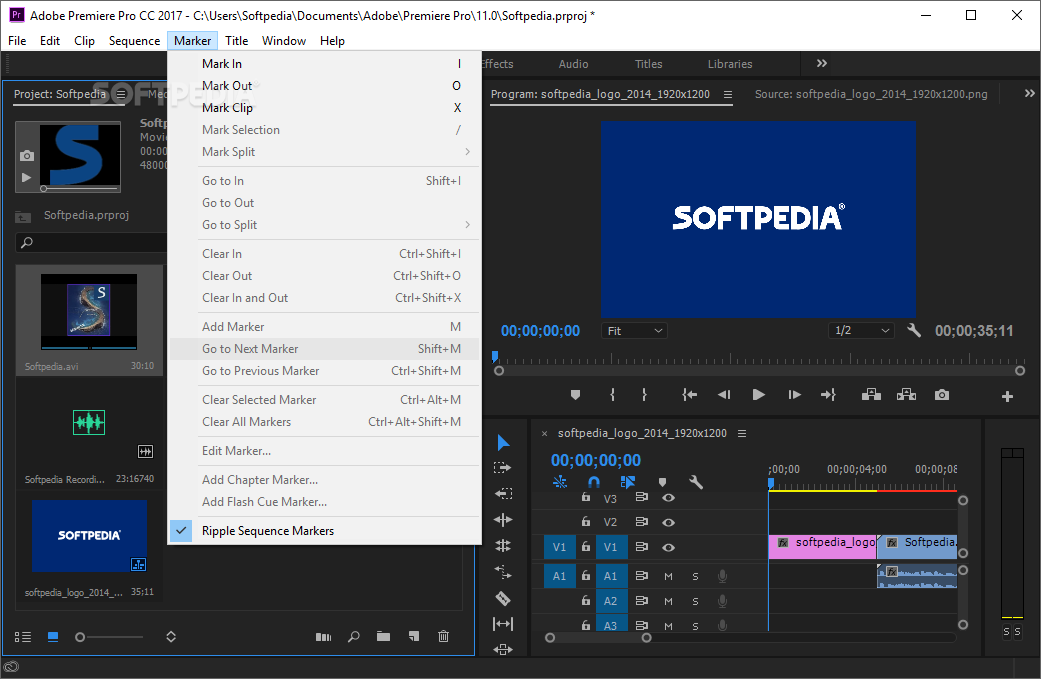Open the Program monitor panel menu
This screenshot has width=1041, height=679.
(728, 94)
